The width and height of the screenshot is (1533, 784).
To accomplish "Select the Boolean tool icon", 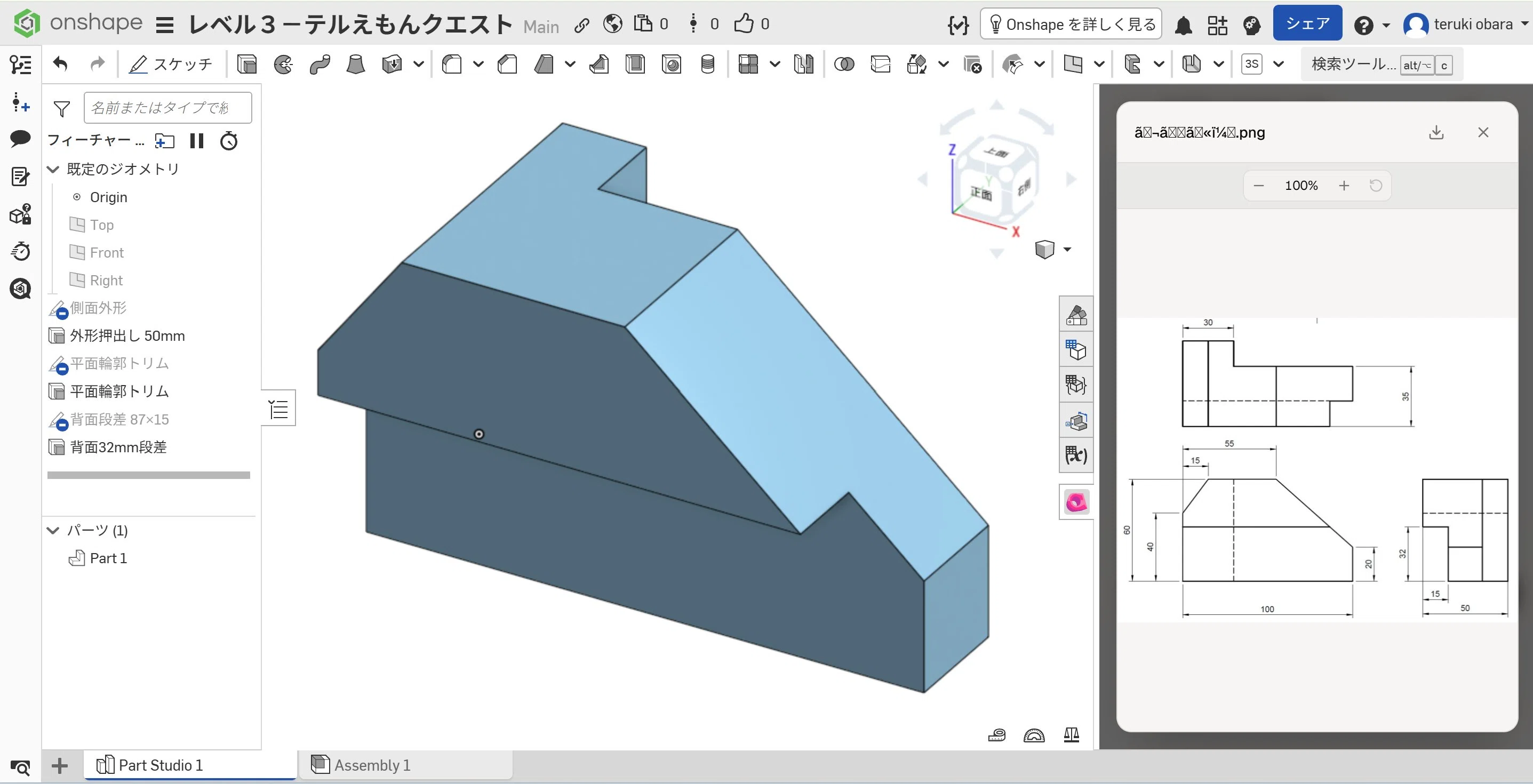I will click(x=844, y=63).
